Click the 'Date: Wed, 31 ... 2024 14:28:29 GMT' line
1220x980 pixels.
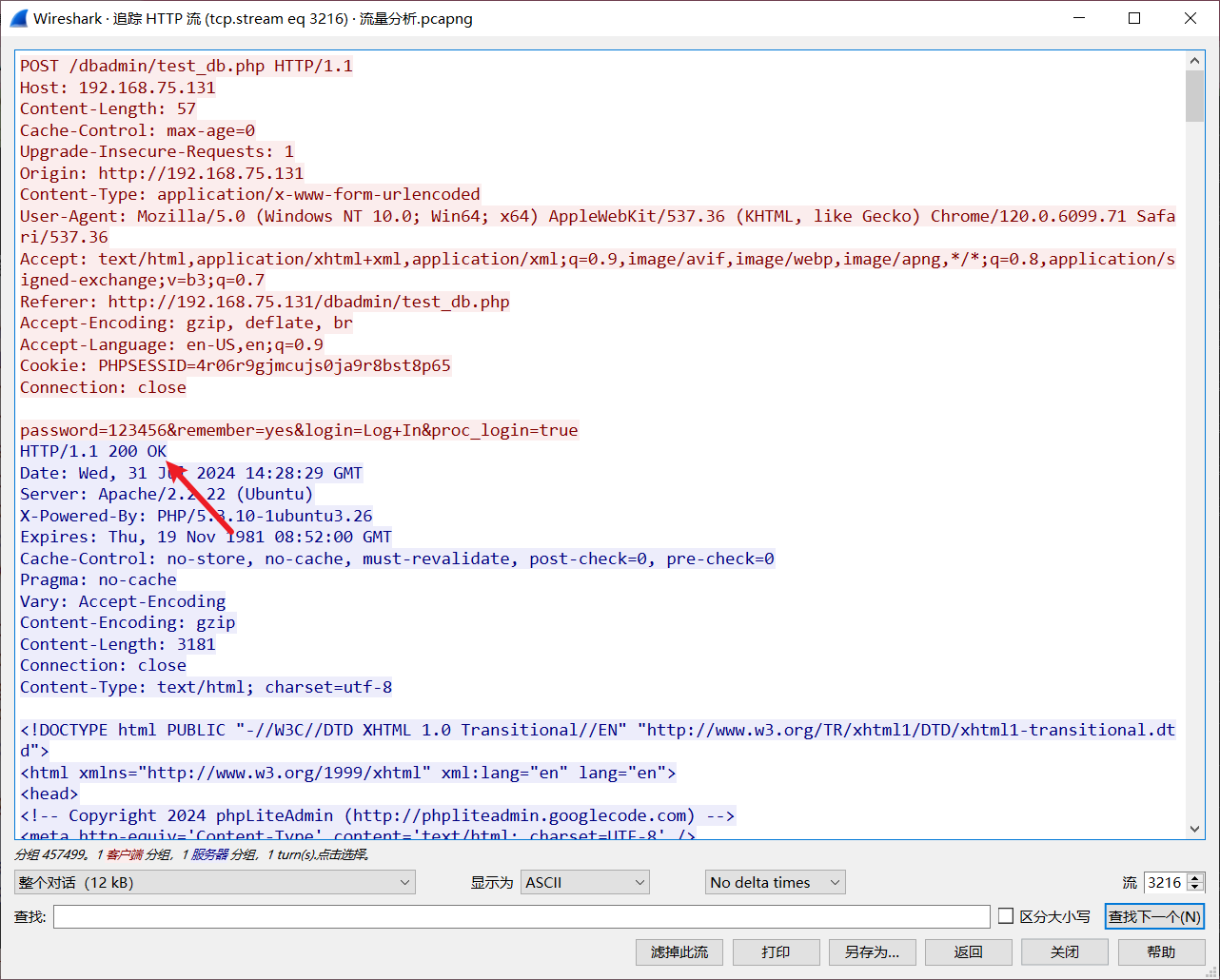pos(191,473)
